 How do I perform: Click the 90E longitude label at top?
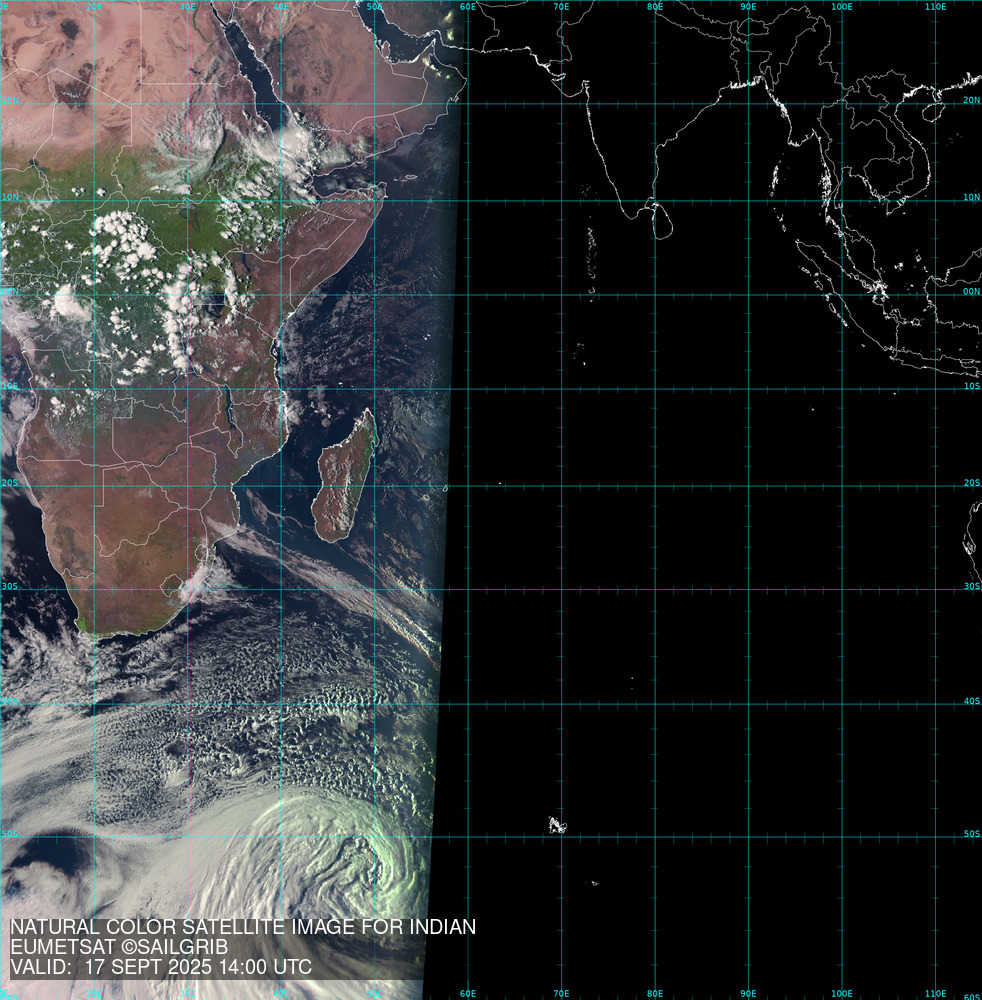[748, 7]
